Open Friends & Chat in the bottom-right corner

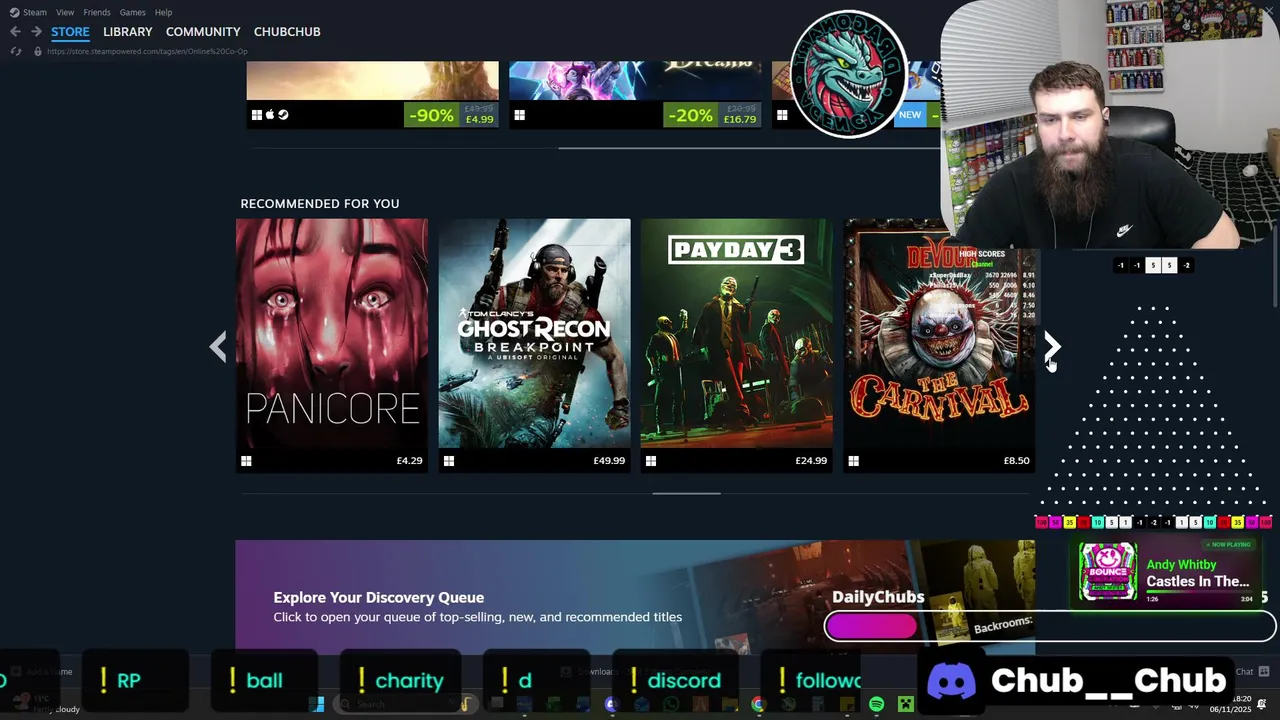tap(1252, 672)
